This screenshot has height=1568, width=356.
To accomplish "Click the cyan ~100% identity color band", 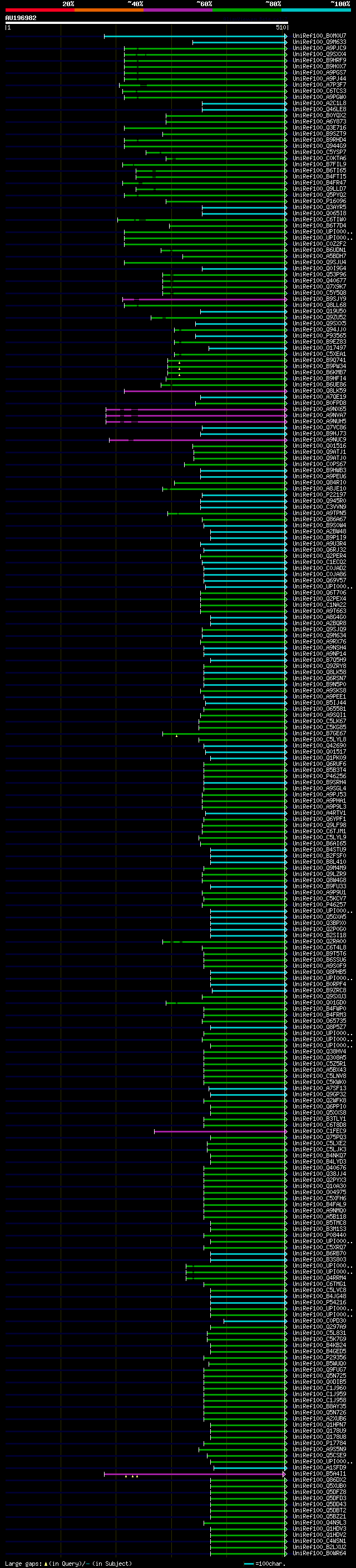I will tap(316, 10).
